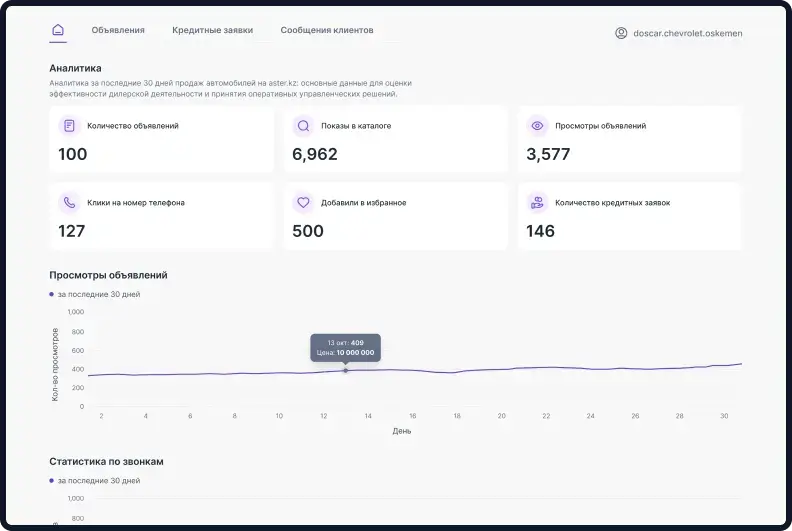Click the heart icon for Добавили в избранное
Viewport: 792px width, 531px height.
pyautogui.click(x=303, y=203)
